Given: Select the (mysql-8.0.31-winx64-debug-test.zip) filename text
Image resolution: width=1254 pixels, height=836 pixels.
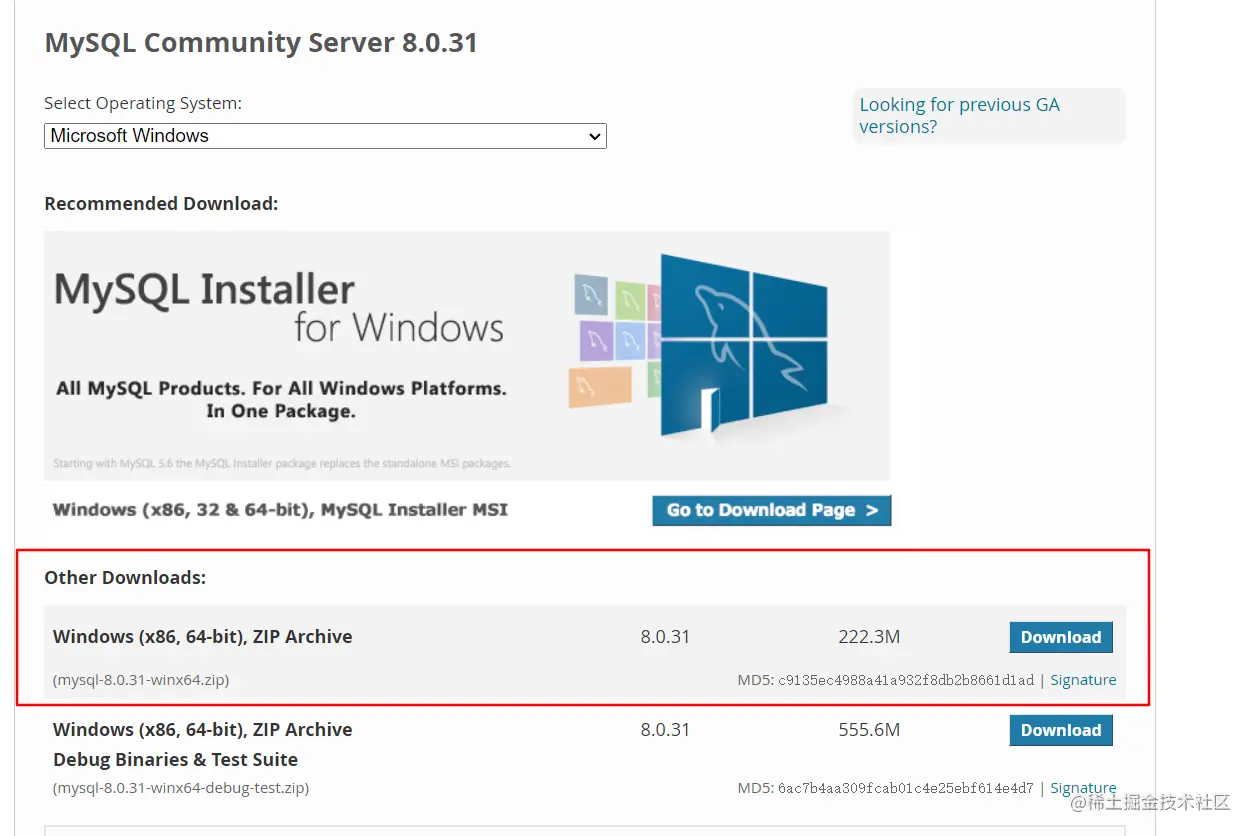Looking at the screenshot, I should click(x=181, y=788).
